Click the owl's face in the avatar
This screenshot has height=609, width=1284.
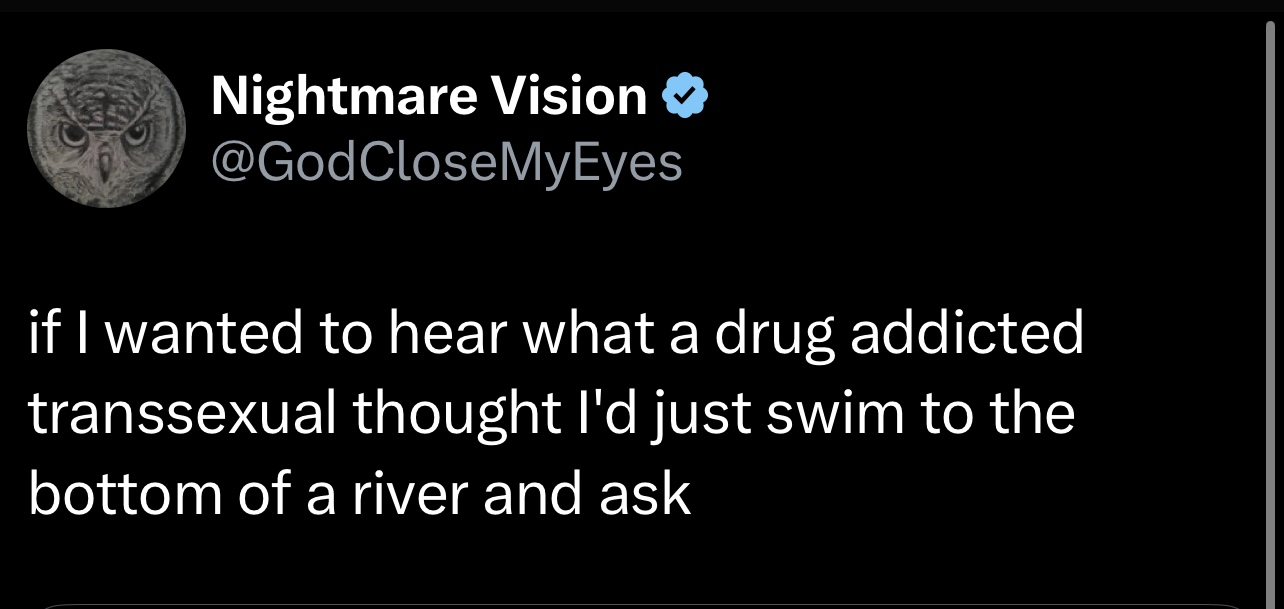click(106, 128)
